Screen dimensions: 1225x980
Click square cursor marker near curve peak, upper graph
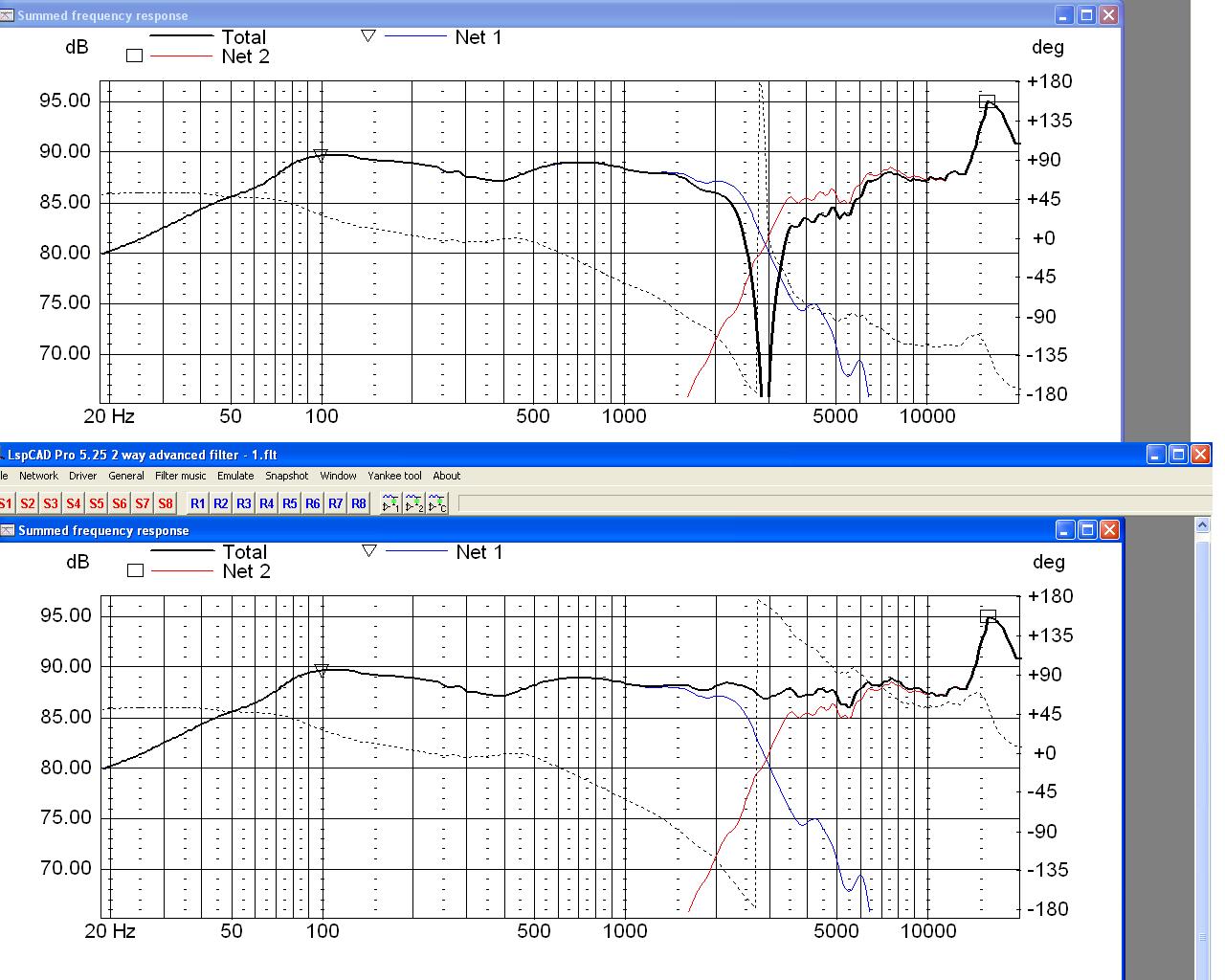[x=988, y=101]
